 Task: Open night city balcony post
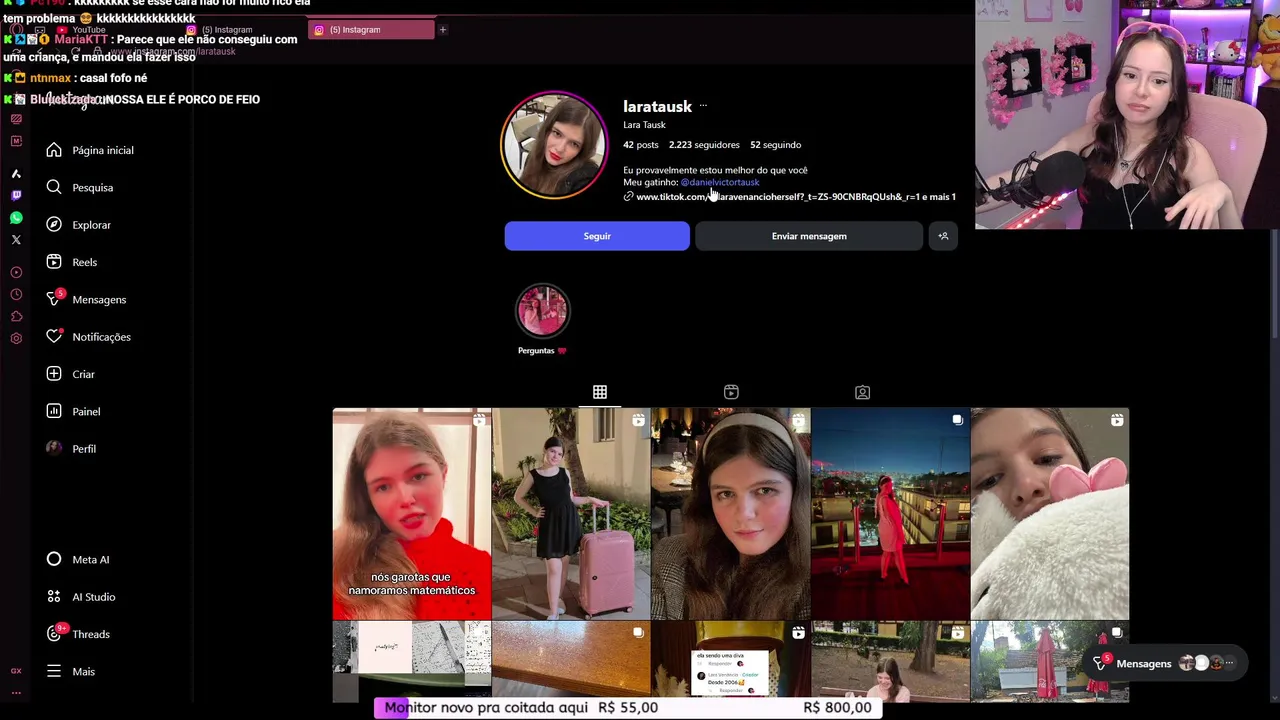click(x=890, y=514)
